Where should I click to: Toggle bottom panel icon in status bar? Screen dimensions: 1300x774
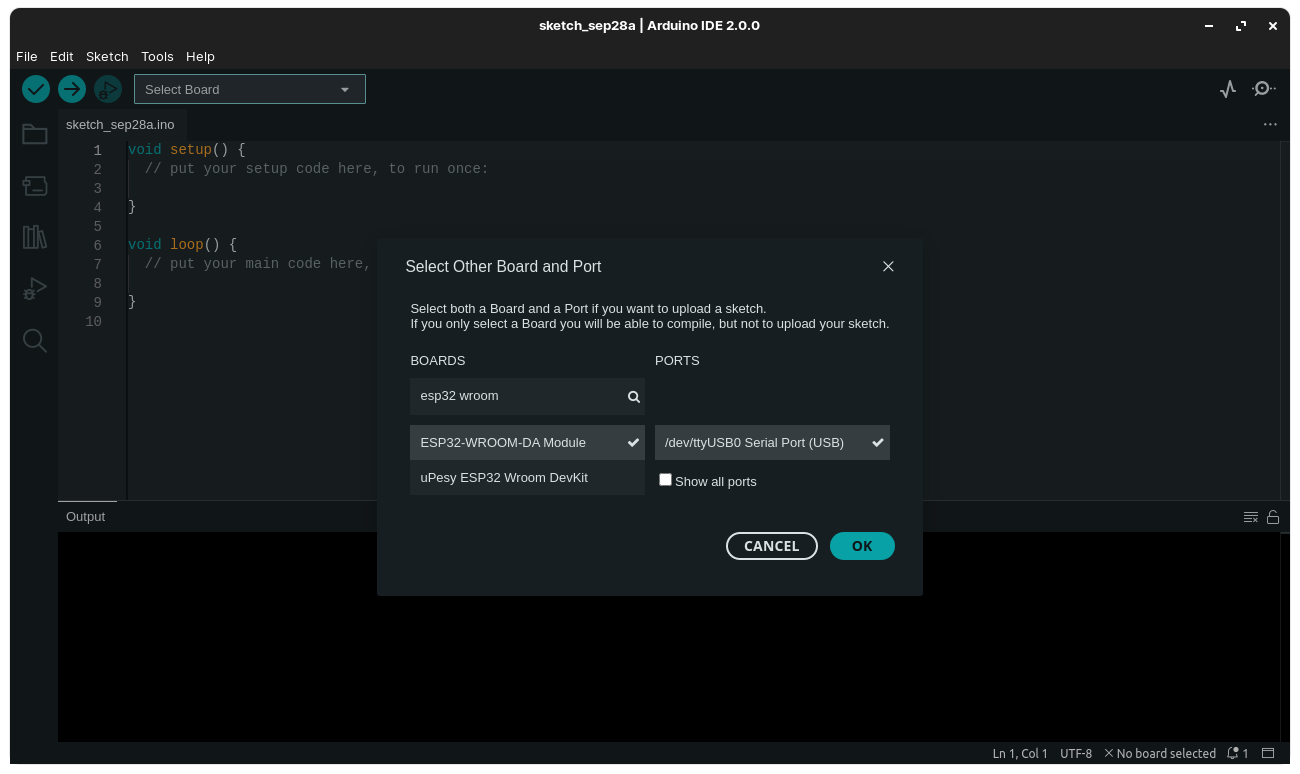(x=1268, y=753)
